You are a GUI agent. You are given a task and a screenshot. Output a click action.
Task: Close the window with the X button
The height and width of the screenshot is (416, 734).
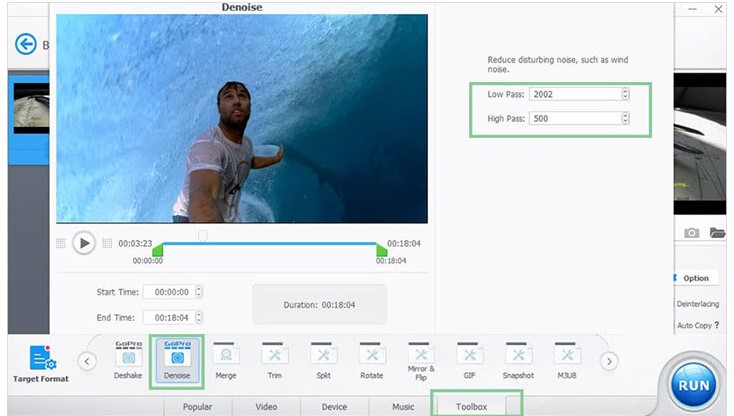(718, 9)
